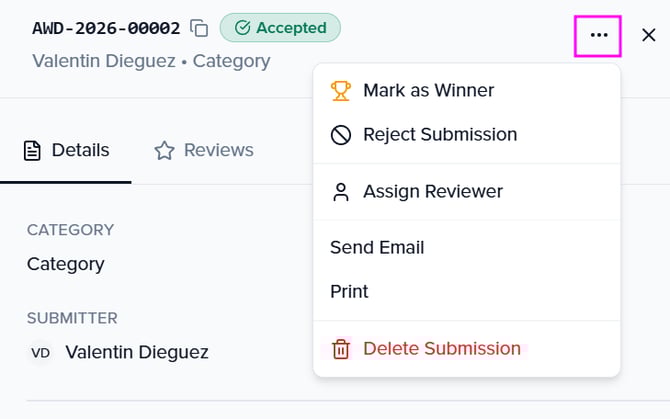Click the star icon on Reviews tab
This screenshot has height=419, width=670.
(164, 151)
